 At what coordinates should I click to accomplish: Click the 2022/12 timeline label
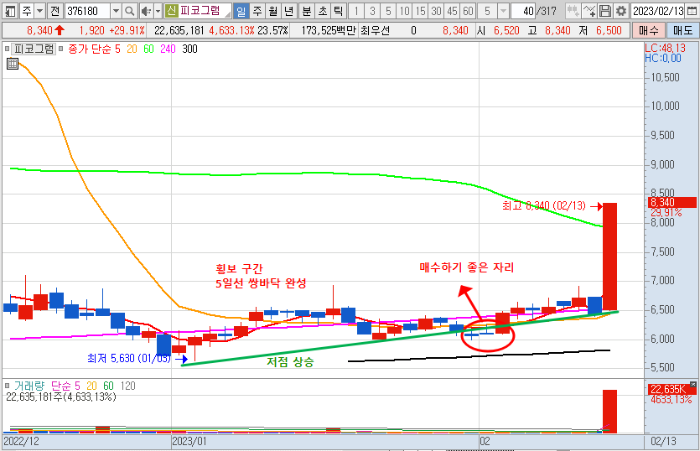21,442
